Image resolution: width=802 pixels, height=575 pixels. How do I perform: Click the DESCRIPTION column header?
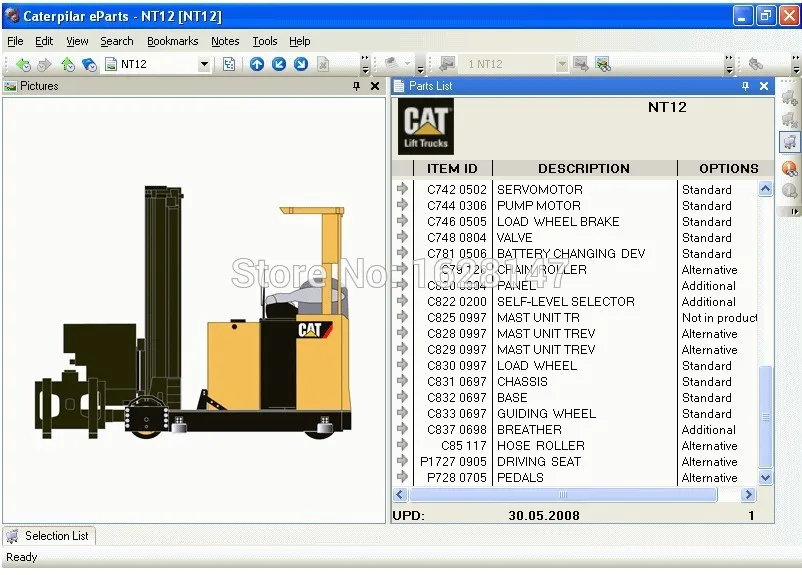pos(584,168)
